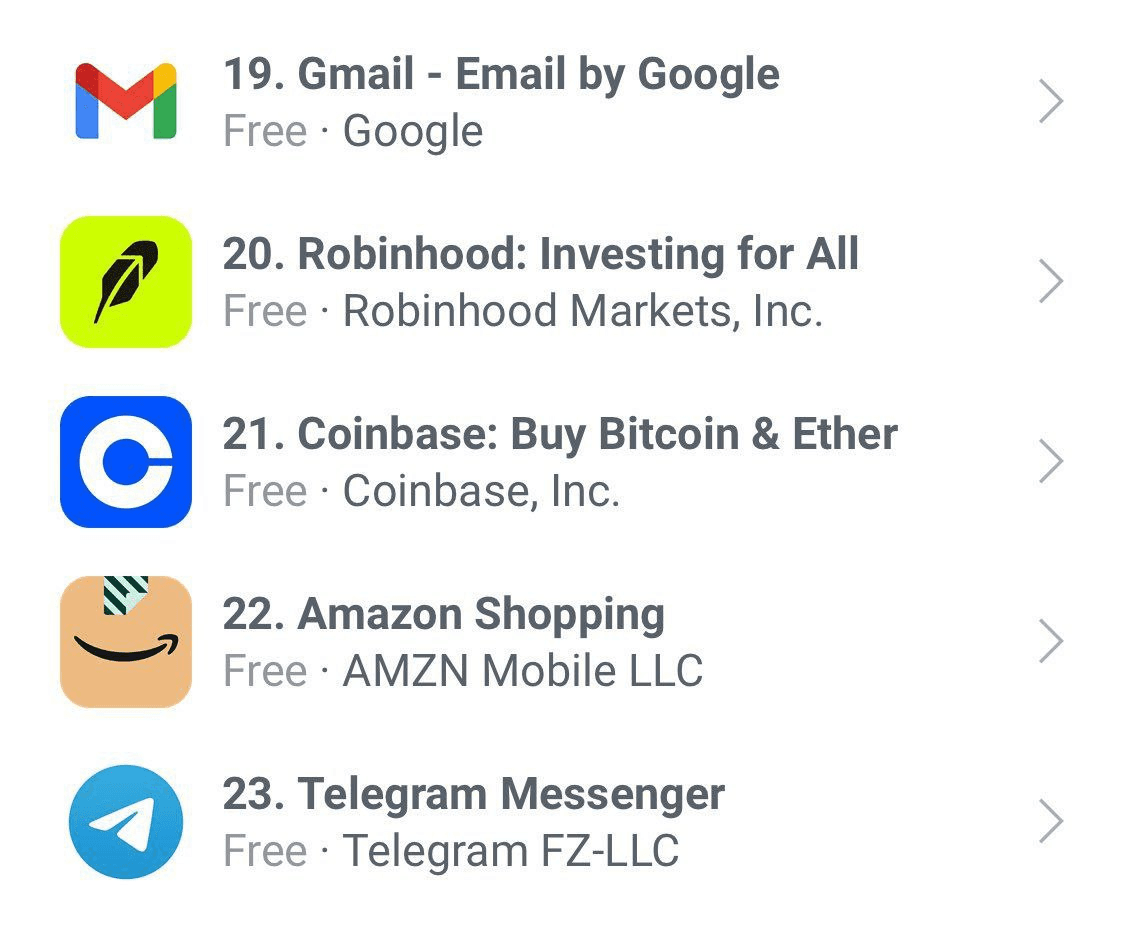Expand the Coinbase row chevron
Viewport: 1125px width, 941px height.
tap(1051, 462)
